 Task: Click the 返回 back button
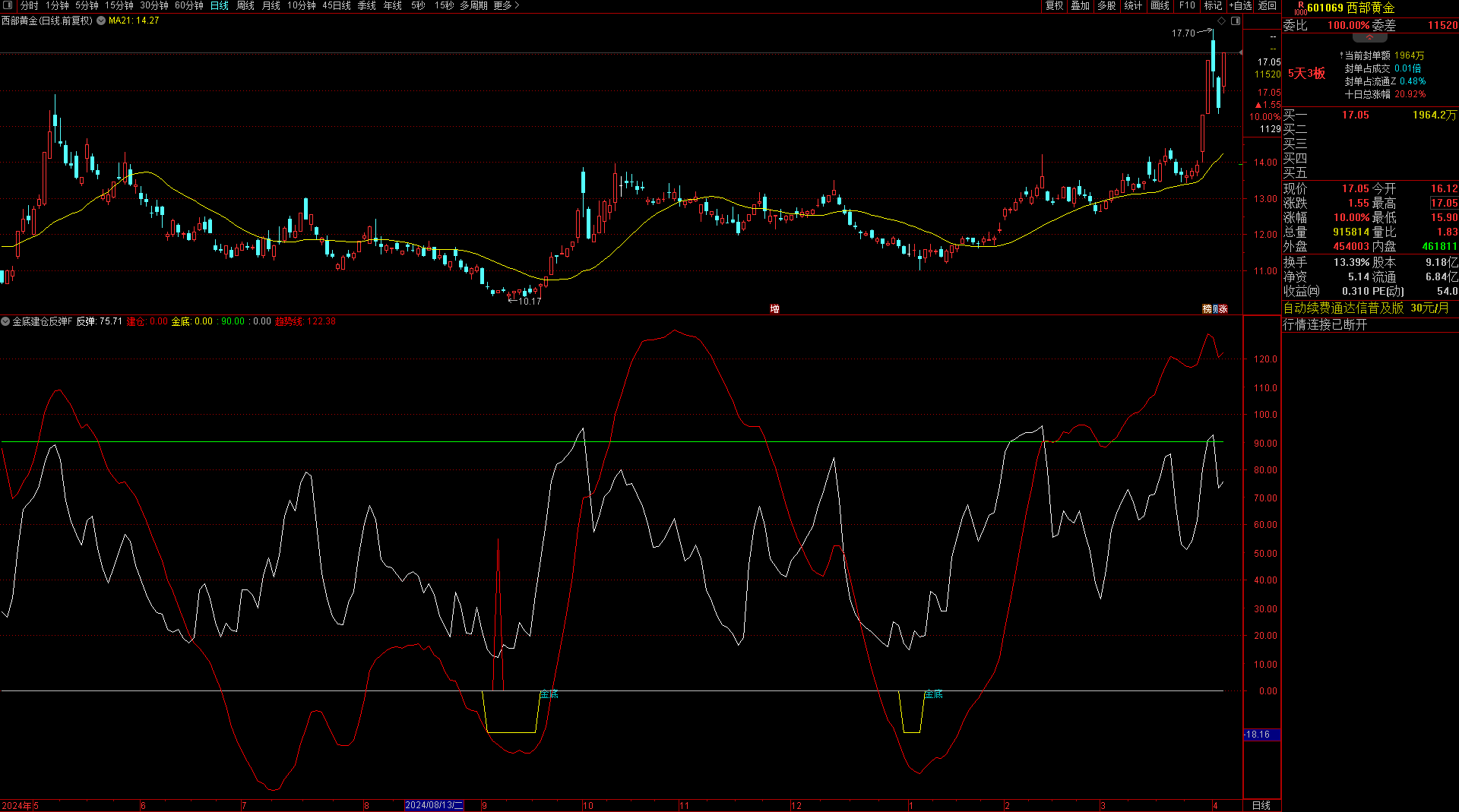tap(1268, 5)
